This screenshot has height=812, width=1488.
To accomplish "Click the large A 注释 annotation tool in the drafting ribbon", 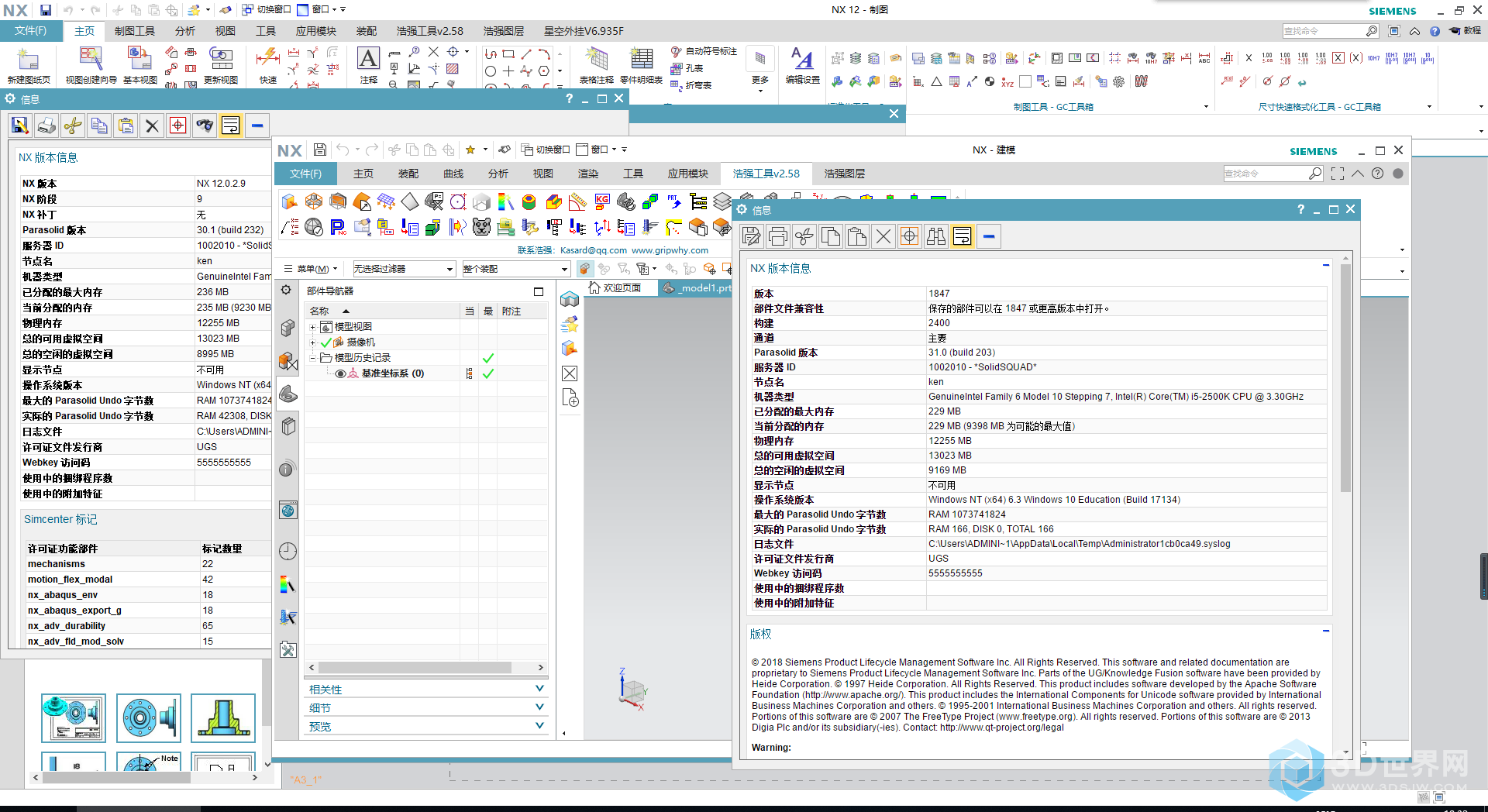I will coord(368,64).
